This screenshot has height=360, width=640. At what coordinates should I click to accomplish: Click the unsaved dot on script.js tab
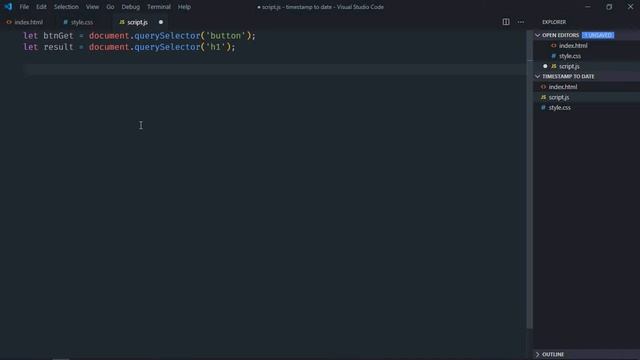pyautogui.click(x=161, y=22)
